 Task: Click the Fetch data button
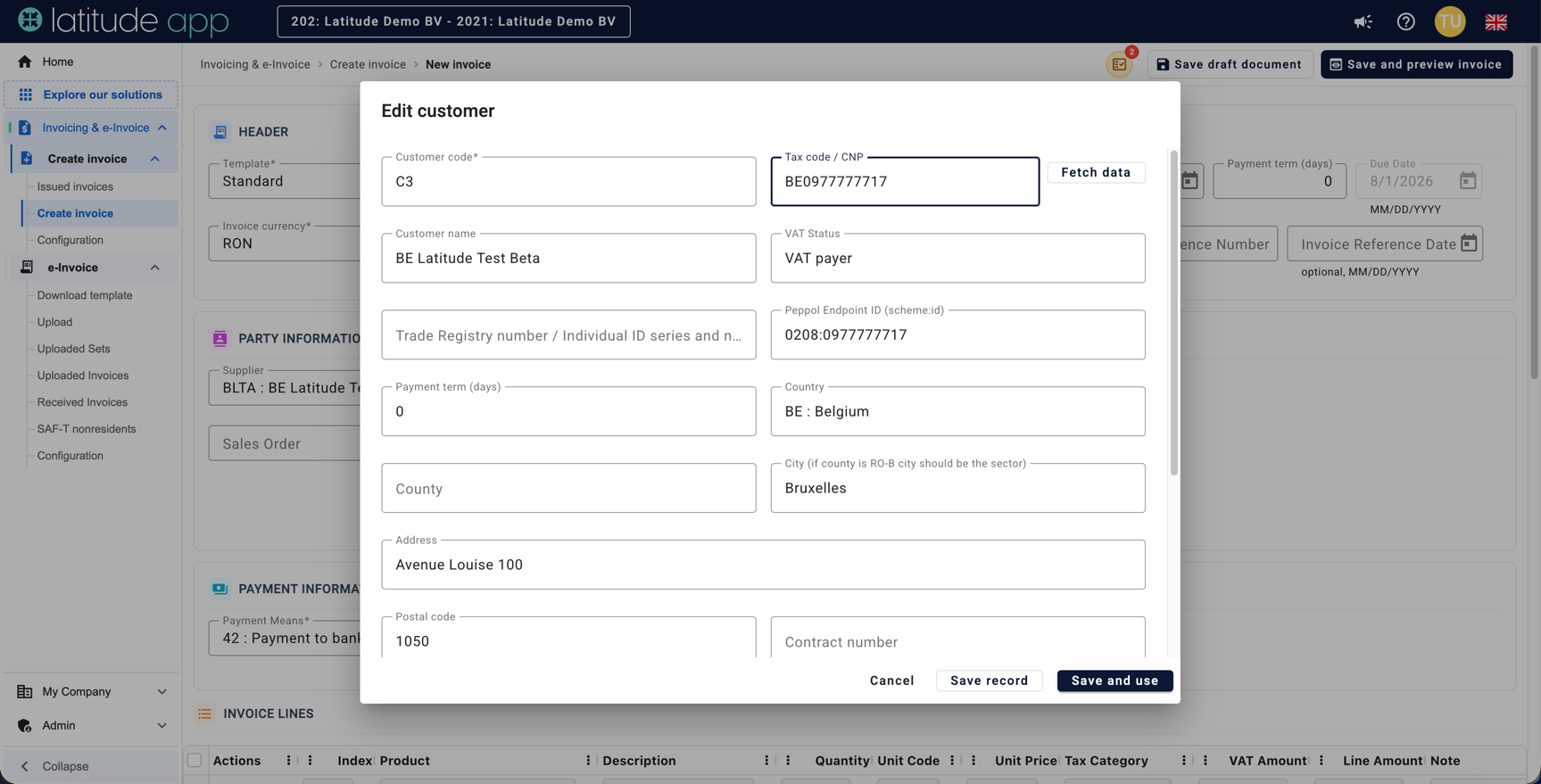(1096, 172)
